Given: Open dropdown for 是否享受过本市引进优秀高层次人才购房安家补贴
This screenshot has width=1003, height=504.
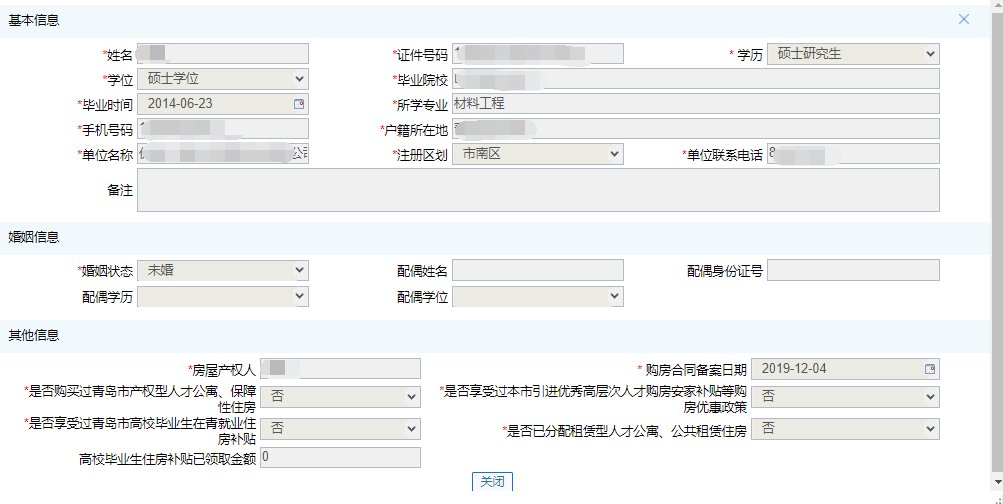Looking at the screenshot, I should (x=846, y=397).
